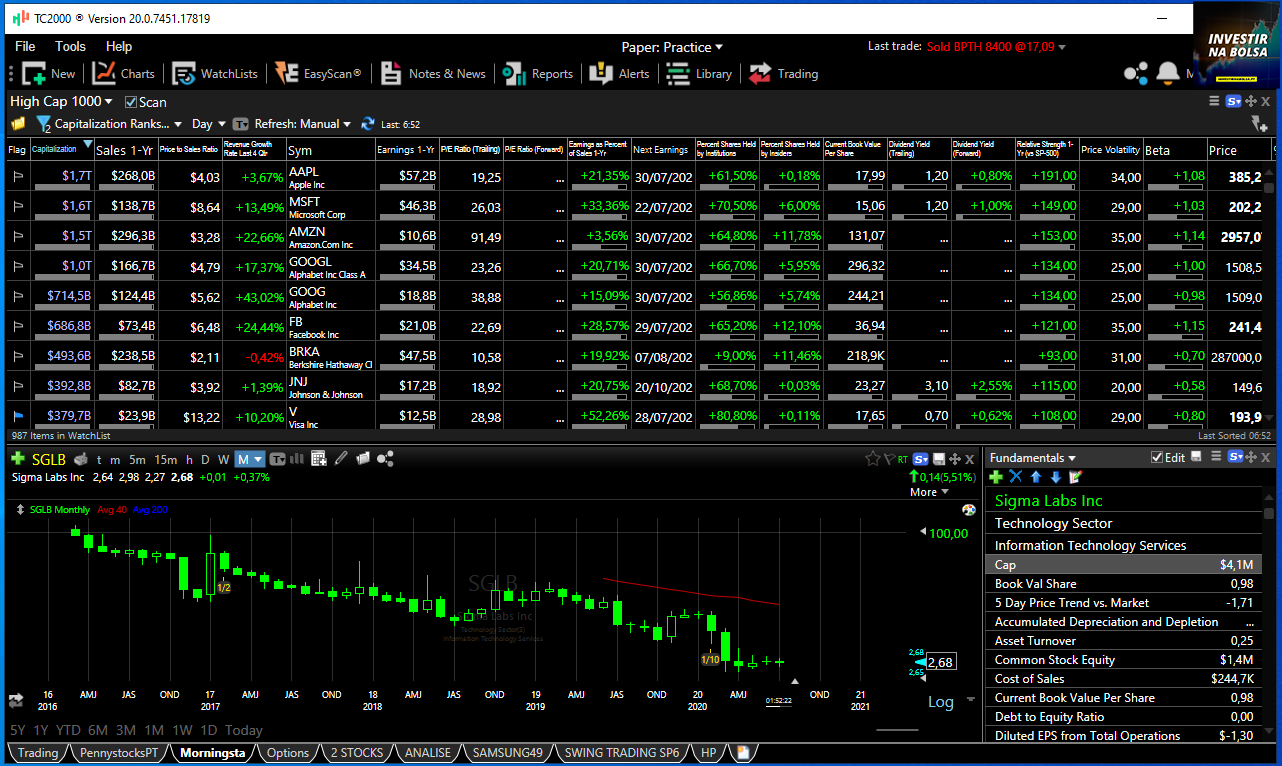Image resolution: width=1282 pixels, height=766 pixels.
Task: Click the printer icon beside the SGLB symbol
Action: (x=81, y=459)
